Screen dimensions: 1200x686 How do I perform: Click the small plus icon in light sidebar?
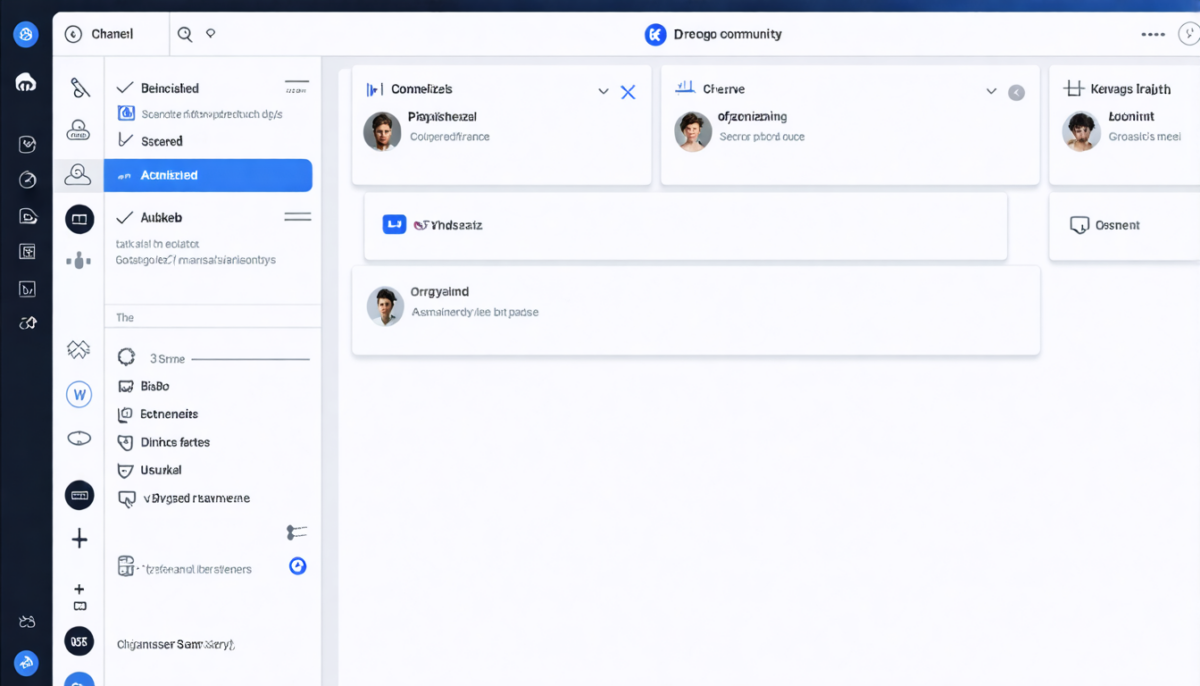pos(80,589)
